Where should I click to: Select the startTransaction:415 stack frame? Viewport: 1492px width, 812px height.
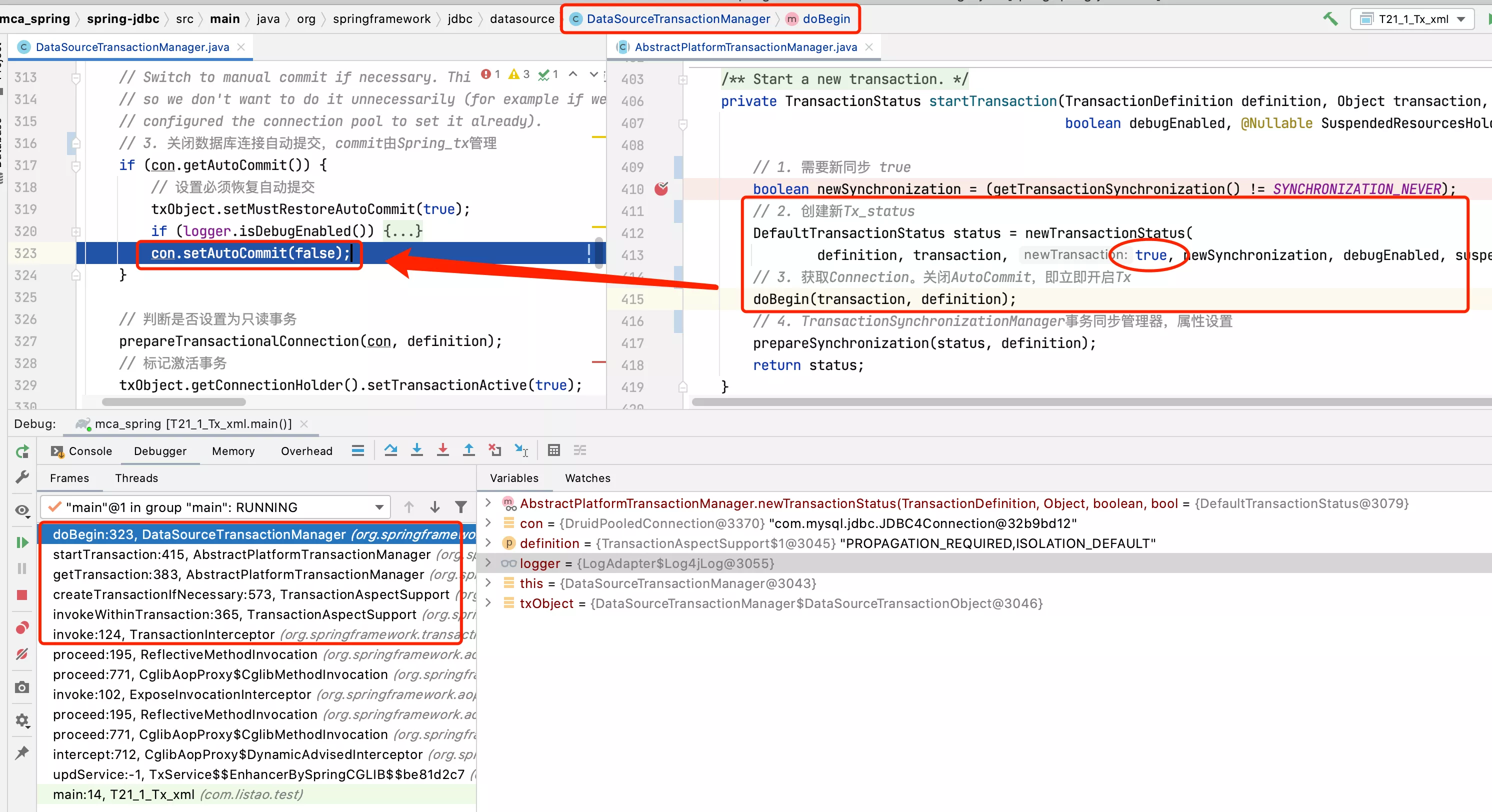click(257, 554)
